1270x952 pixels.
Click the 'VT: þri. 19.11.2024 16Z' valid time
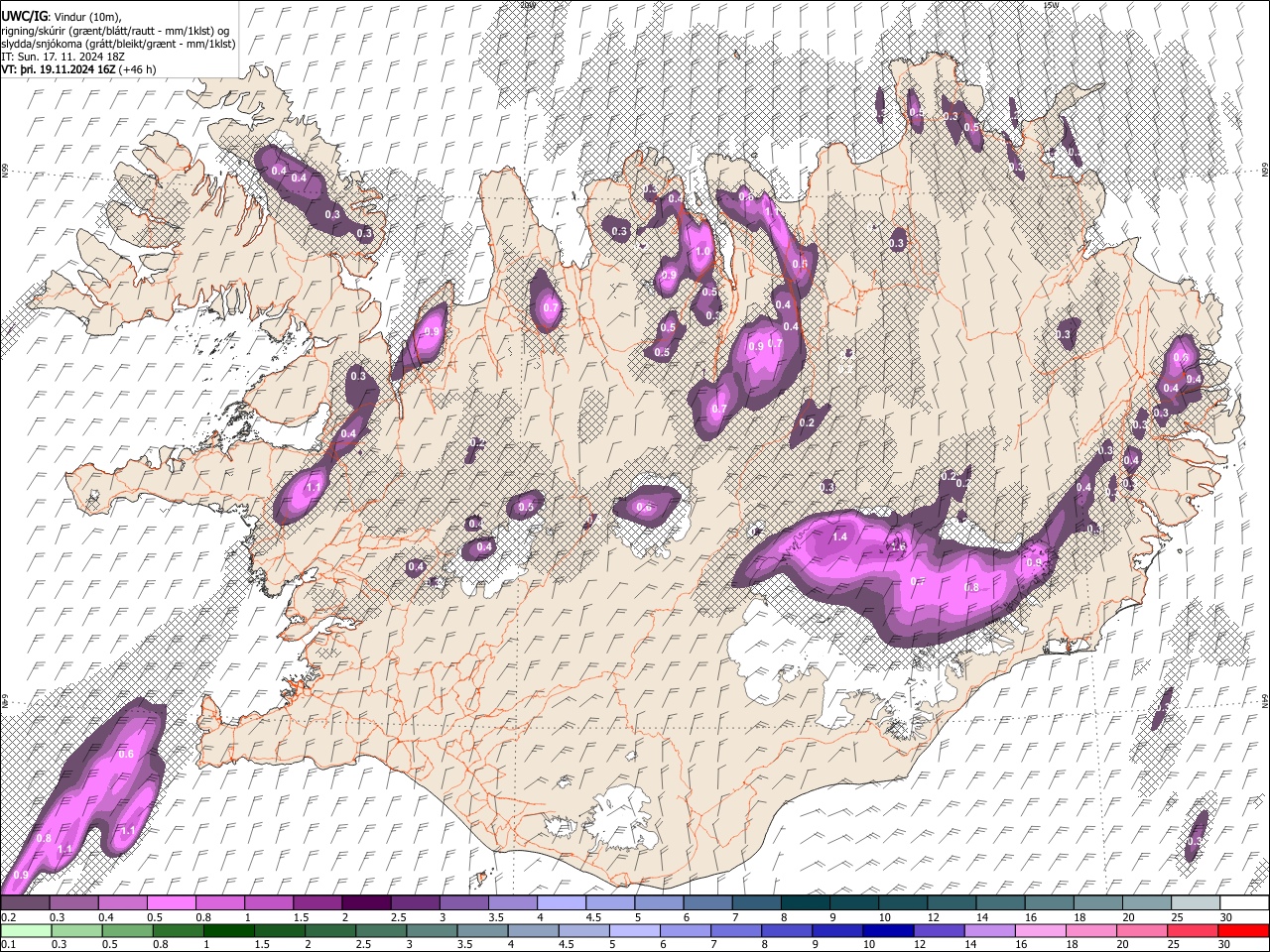(x=59, y=69)
